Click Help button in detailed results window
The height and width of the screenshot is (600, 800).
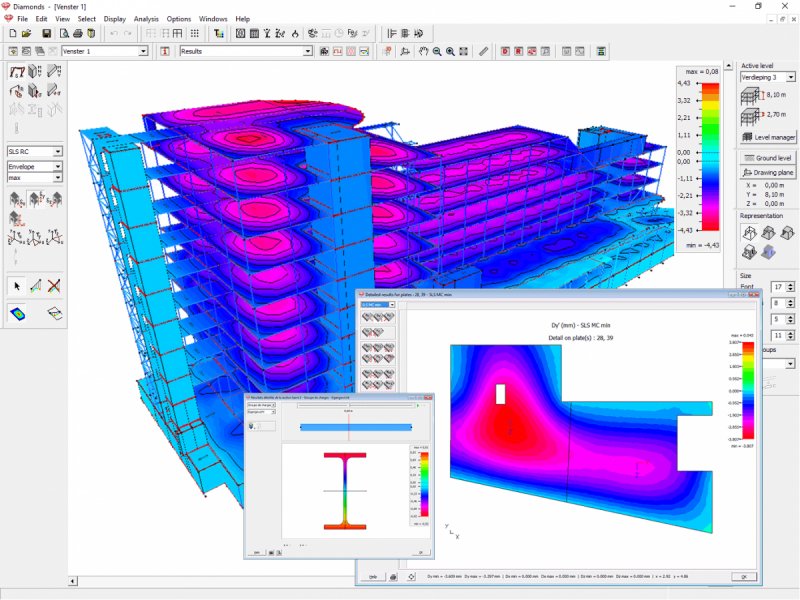[x=373, y=577]
